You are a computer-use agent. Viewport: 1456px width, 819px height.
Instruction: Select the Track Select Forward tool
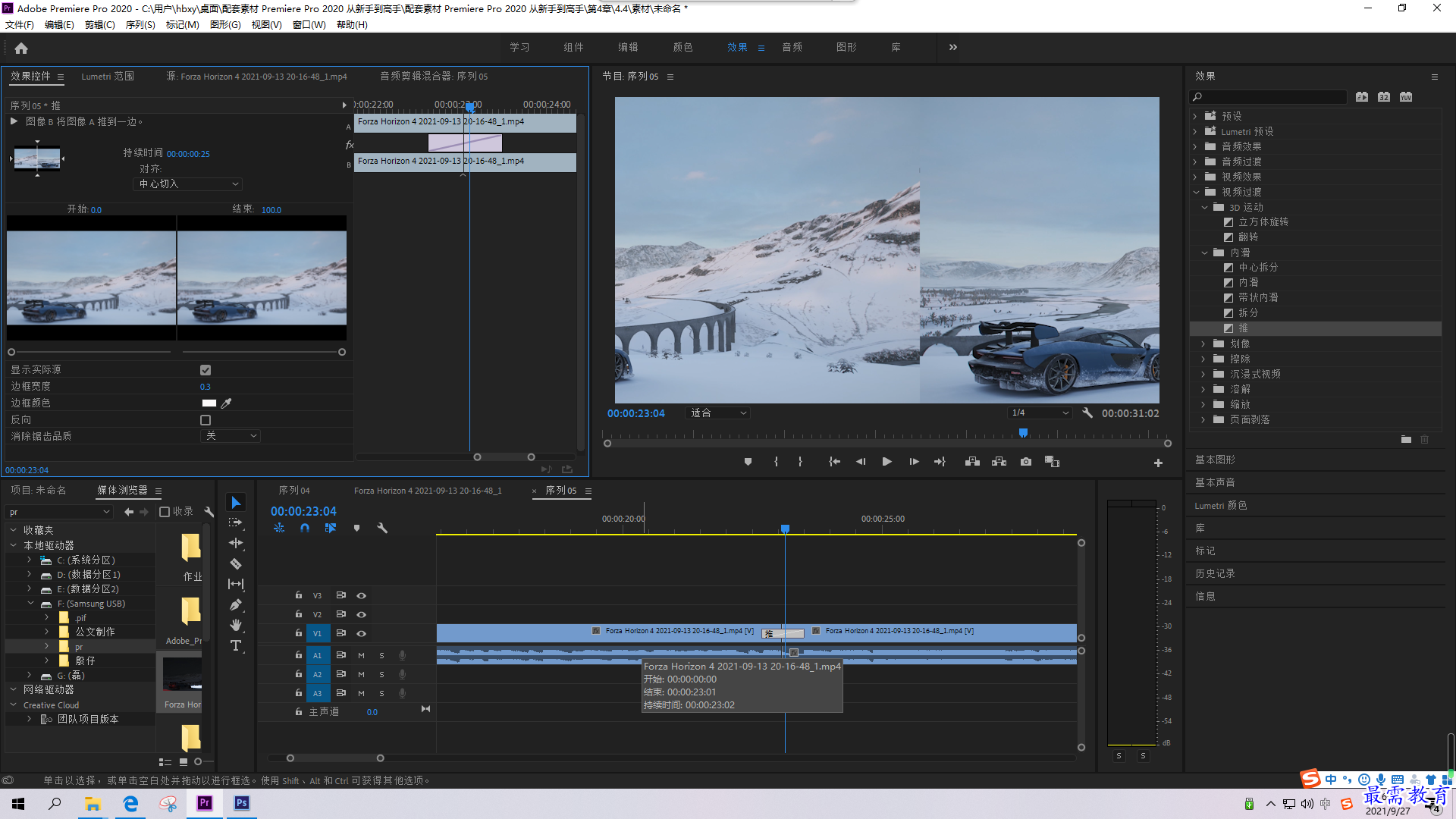tap(236, 522)
